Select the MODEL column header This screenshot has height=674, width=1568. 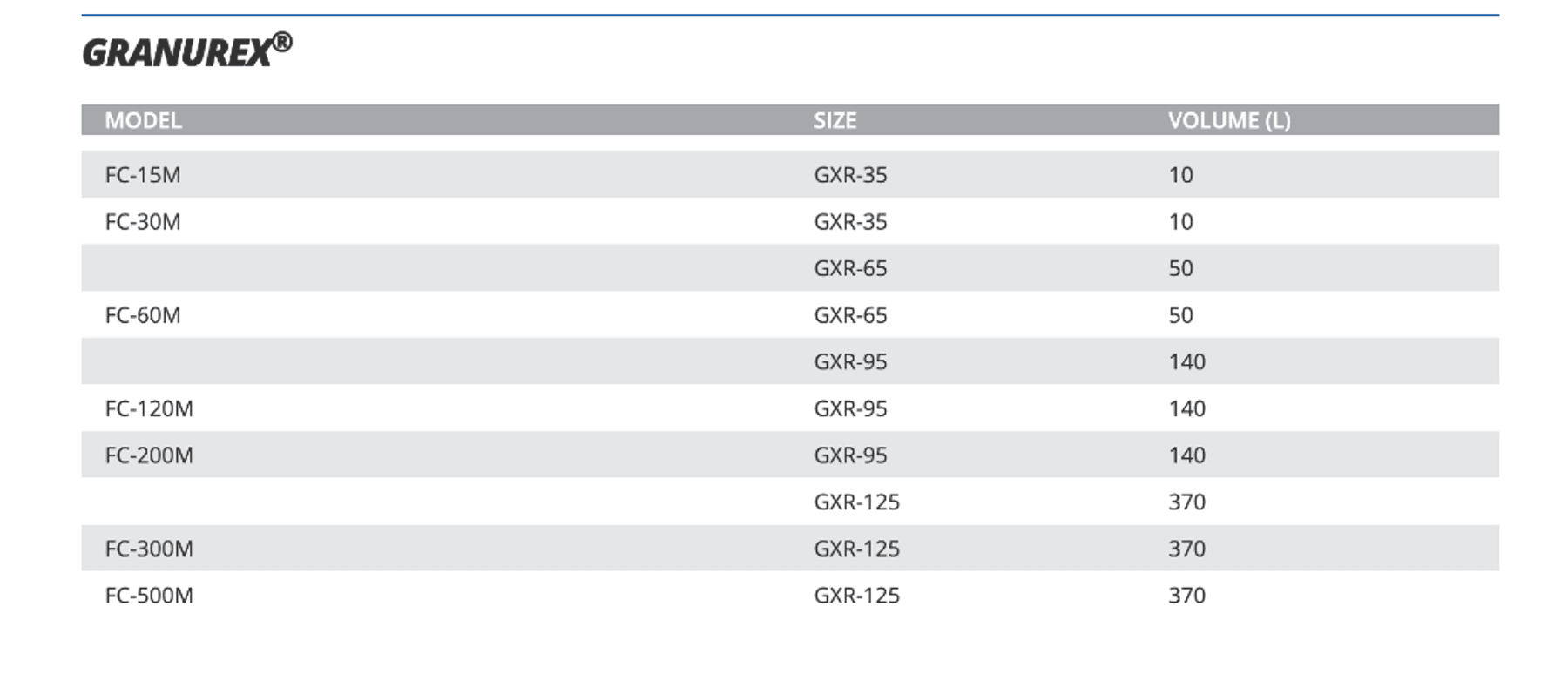click(x=143, y=120)
